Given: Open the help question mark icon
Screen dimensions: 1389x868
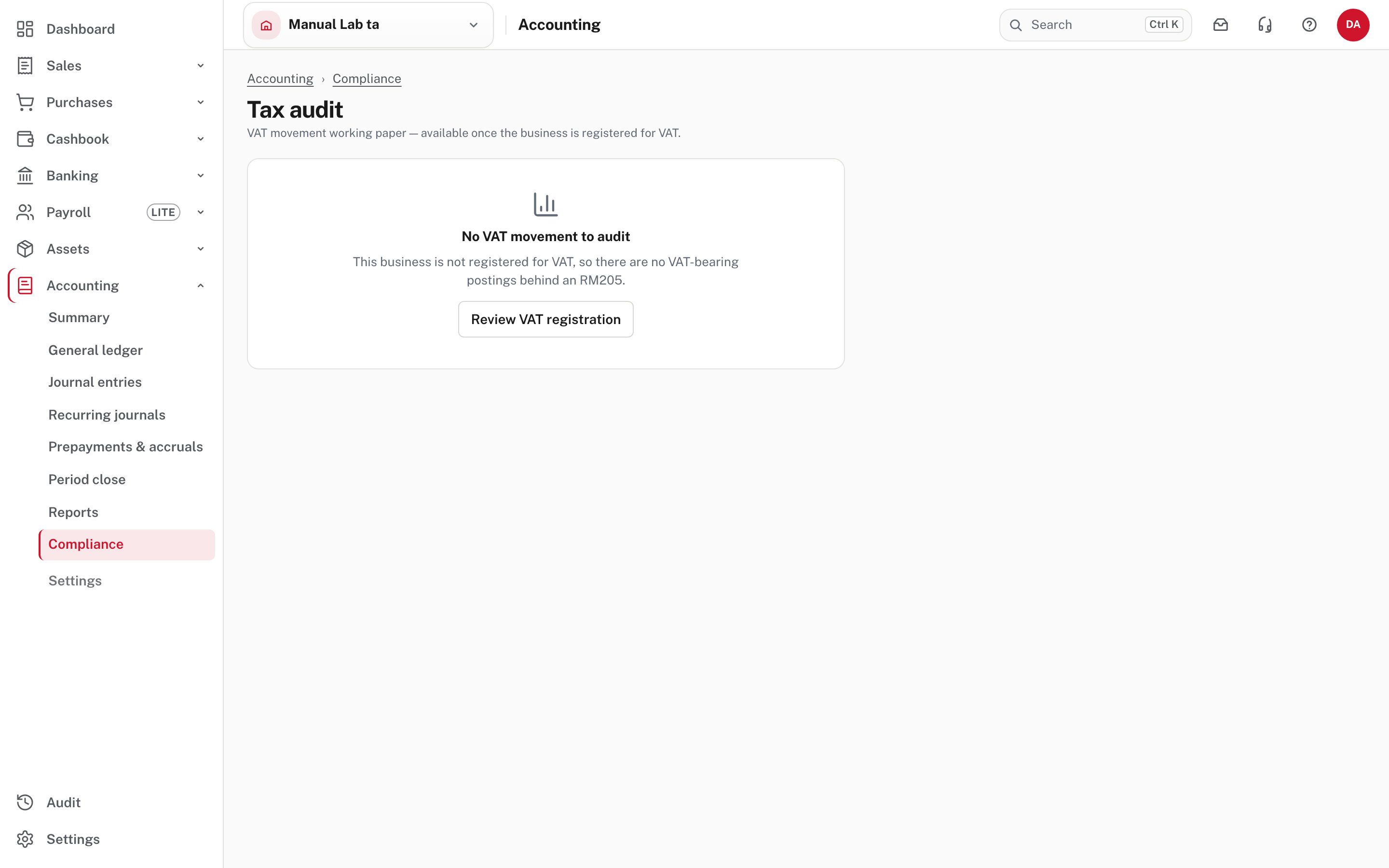Looking at the screenshot, I should (x=1309, y=25).
